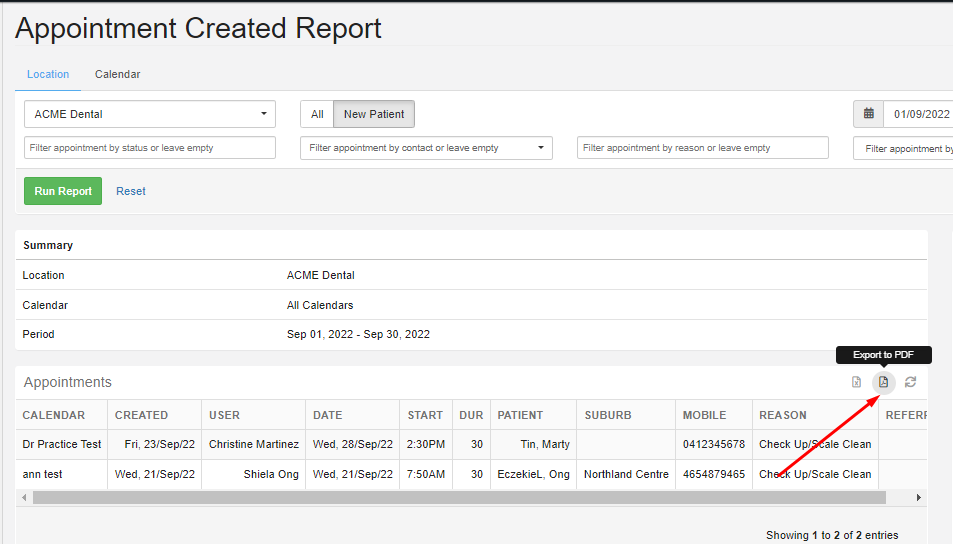
Task: Click the 2:30PM start time cell
Action: (x=426, y=444)
